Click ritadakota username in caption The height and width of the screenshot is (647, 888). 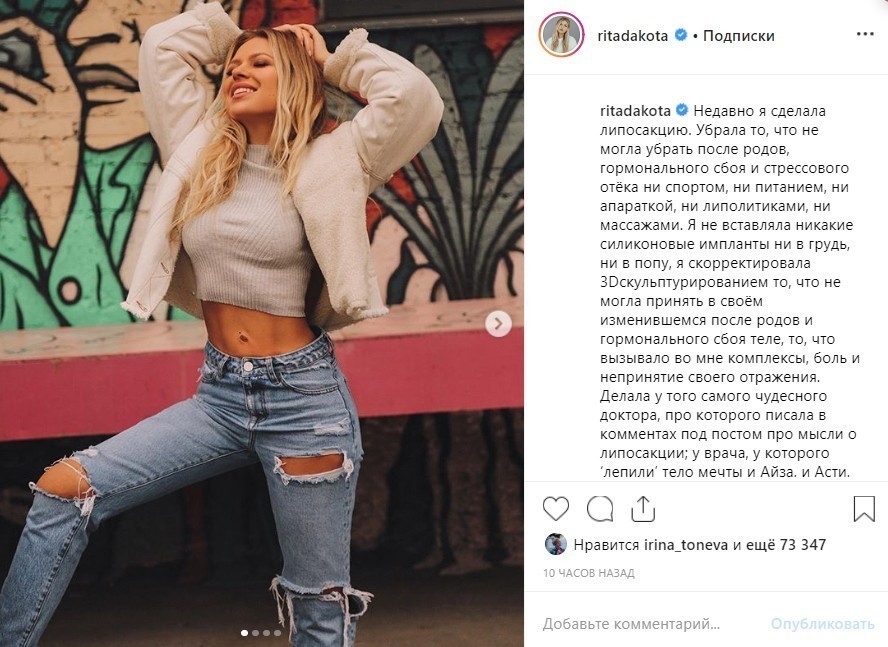tap(635, 110)
